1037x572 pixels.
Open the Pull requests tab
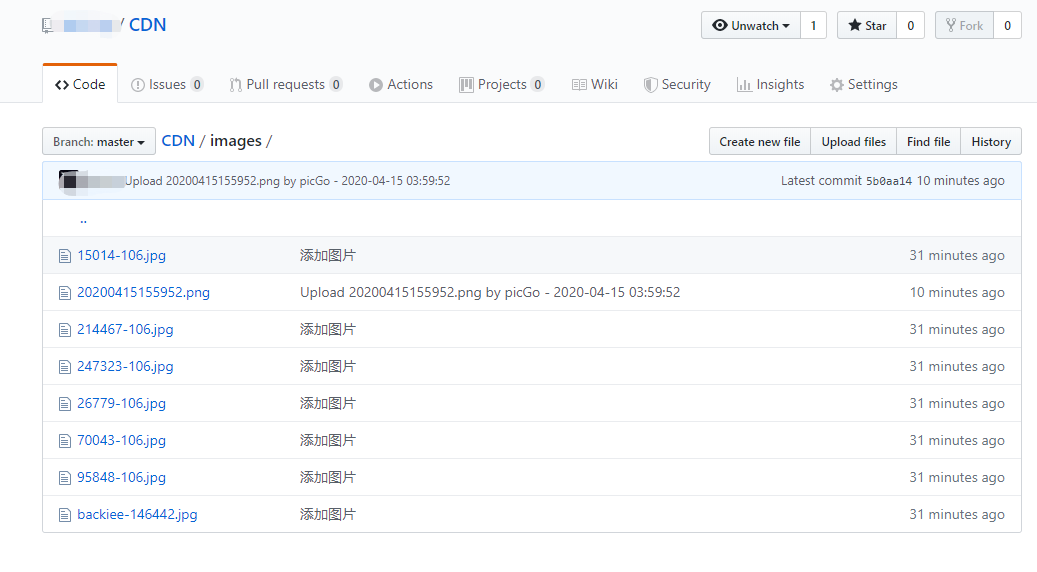coord(286,85)
